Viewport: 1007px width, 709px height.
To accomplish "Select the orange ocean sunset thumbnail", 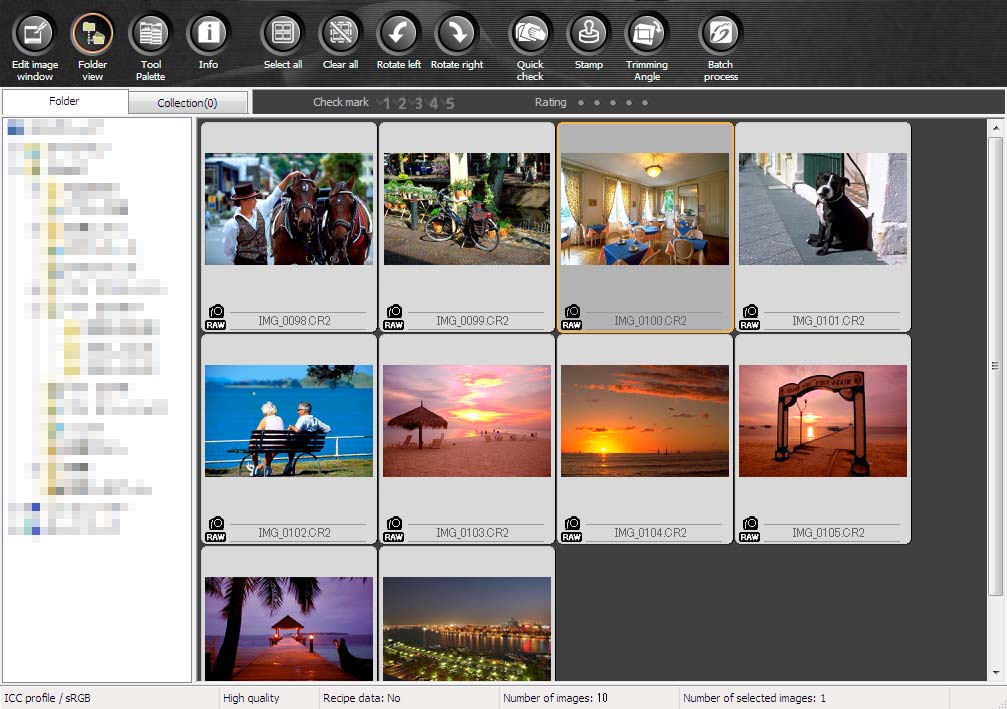I will coord(645,421).
